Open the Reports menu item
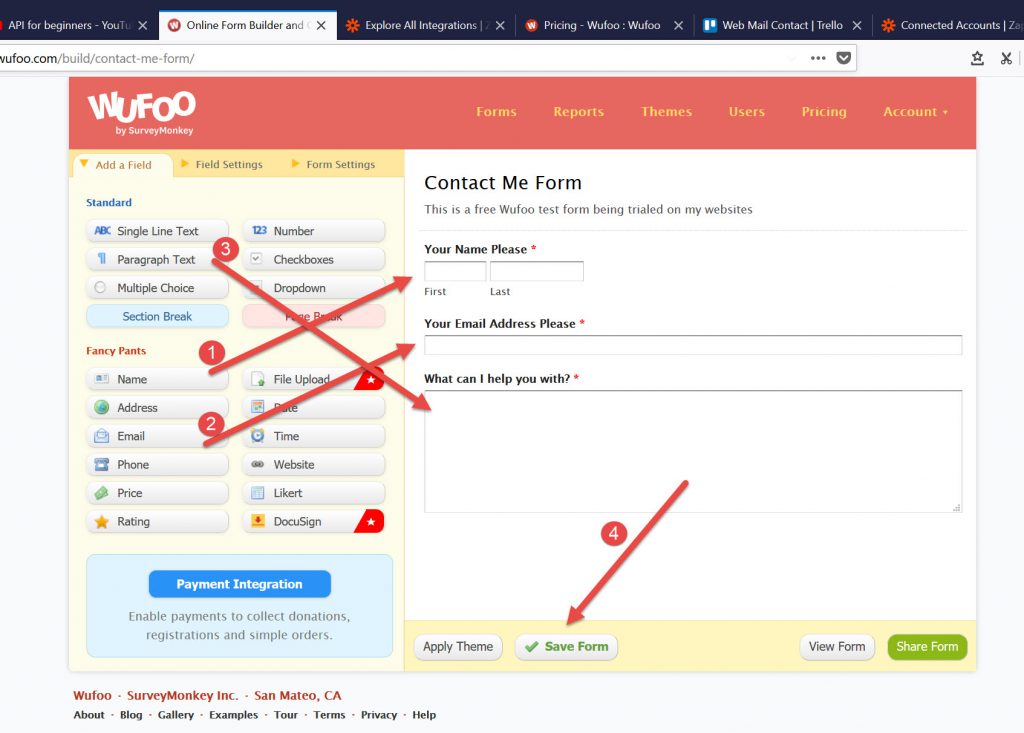The image size is (1024, 733). coord(578,112)
